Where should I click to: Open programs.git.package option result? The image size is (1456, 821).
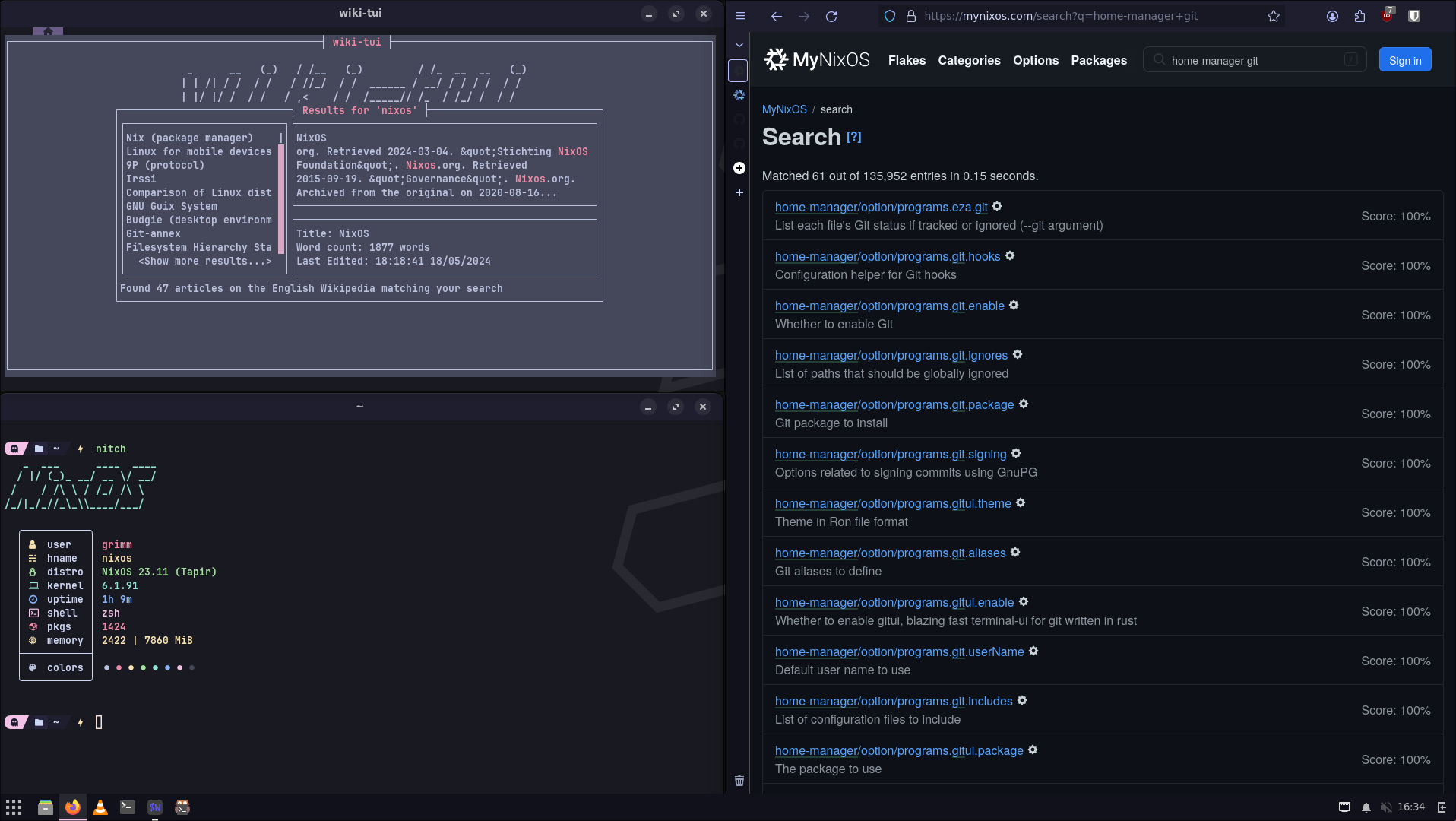click(894, 404)
